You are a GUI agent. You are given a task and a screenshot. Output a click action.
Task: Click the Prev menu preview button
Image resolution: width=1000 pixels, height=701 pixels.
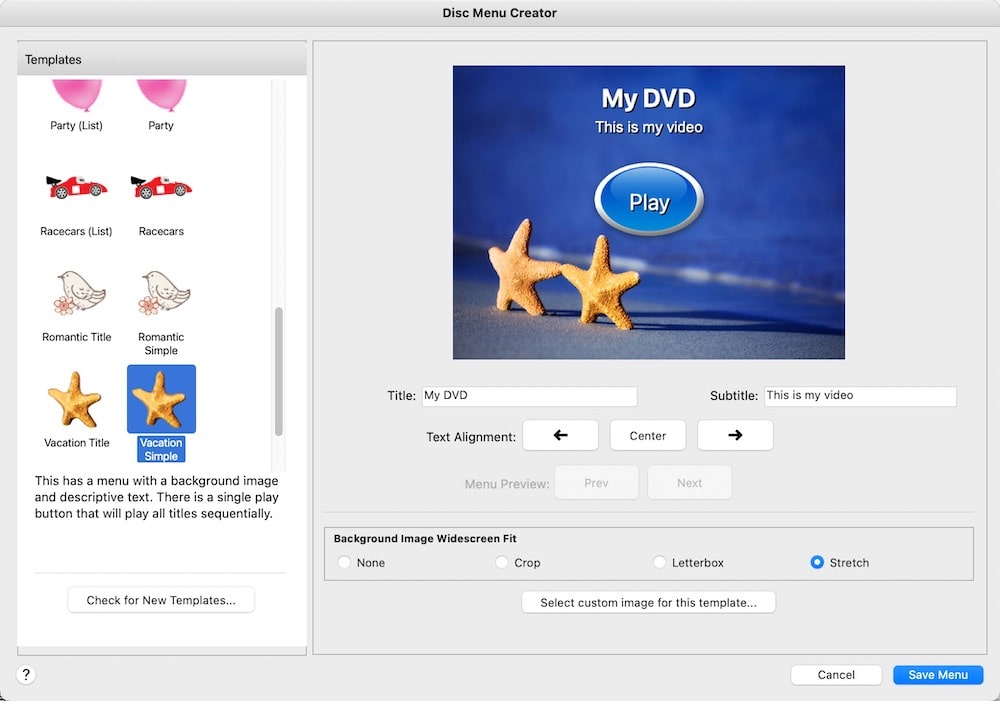pos(596,483)
